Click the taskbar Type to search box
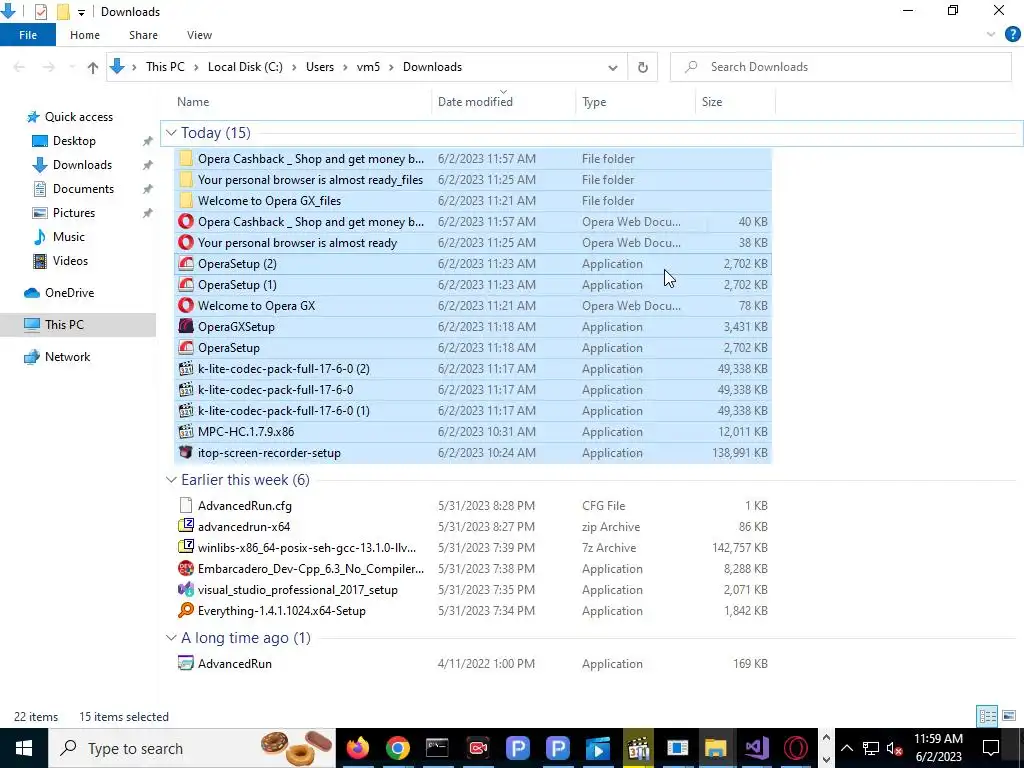The image size is (1024, 768). point(192,748)
